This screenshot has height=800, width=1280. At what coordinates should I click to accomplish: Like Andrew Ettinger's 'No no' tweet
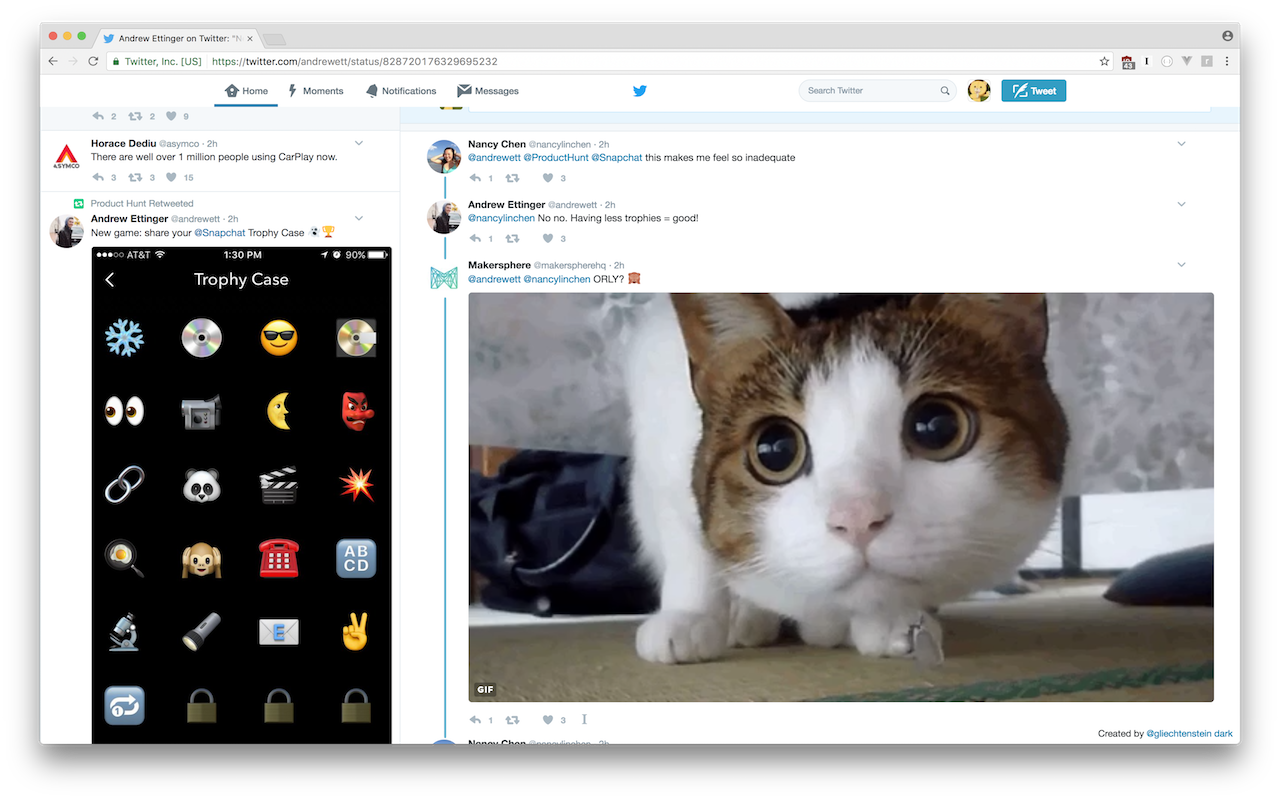coord(548,238)
